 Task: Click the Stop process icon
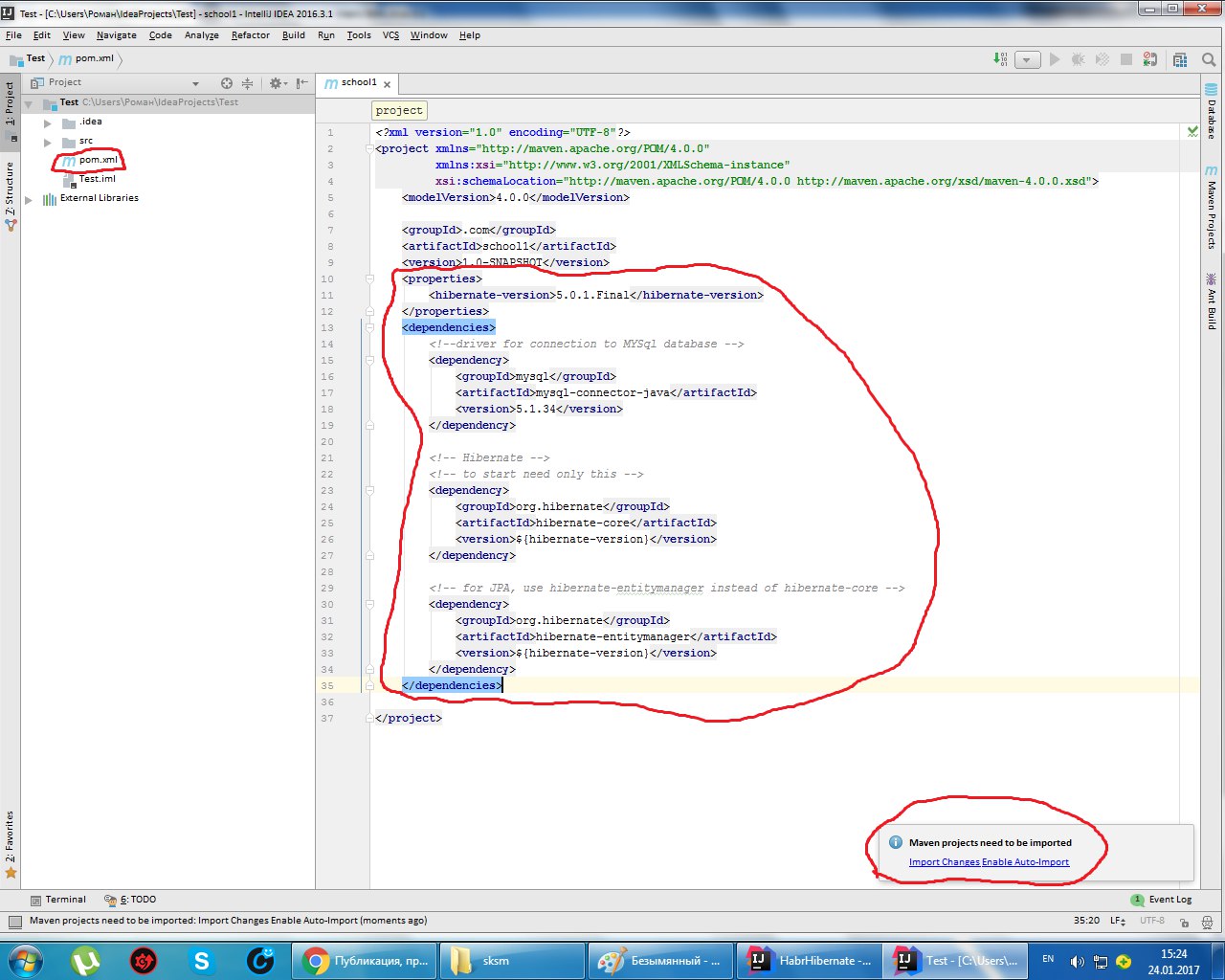point(1126,59)
